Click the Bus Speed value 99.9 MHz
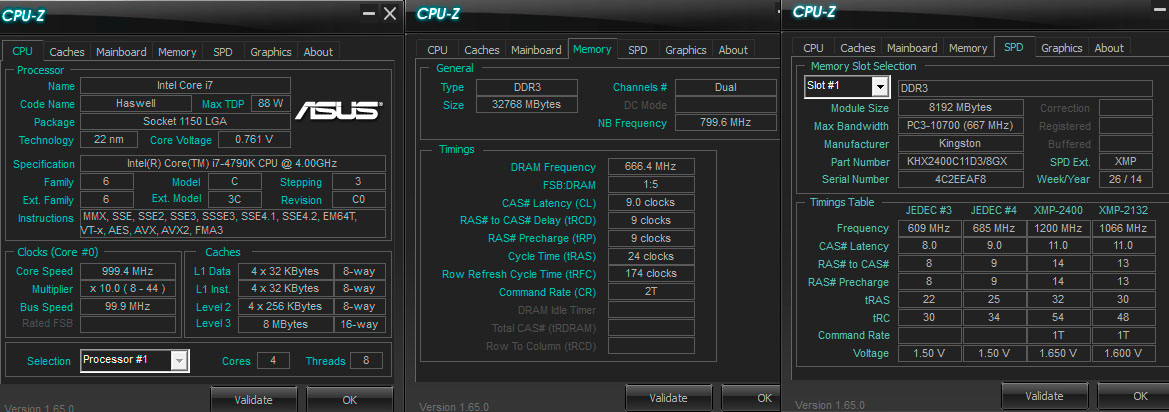Image resolution: width=1169 pixels, height=412 pixels. click(x=127, y=307)
